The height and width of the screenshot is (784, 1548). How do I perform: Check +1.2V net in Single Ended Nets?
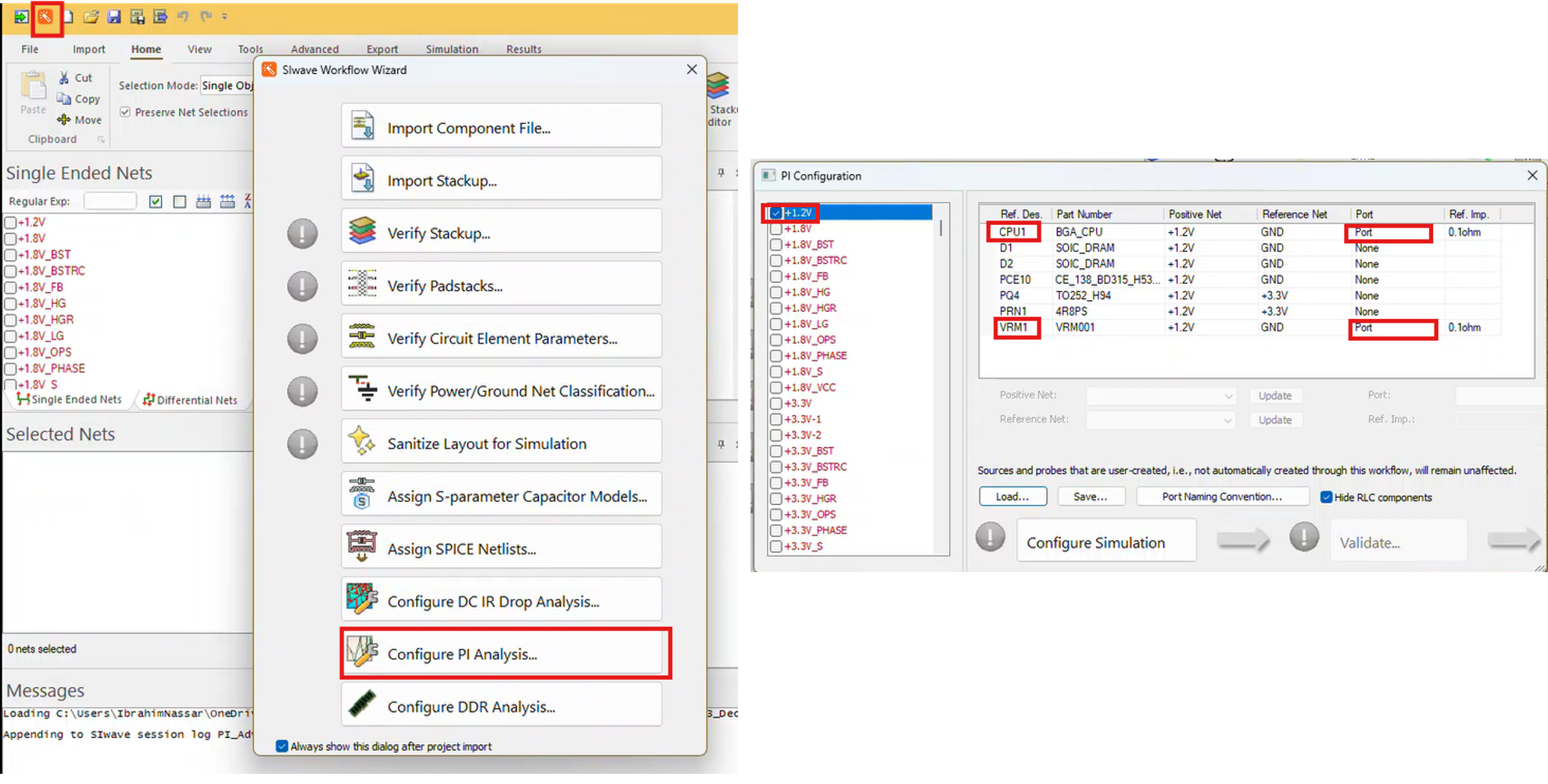point(10,222)
